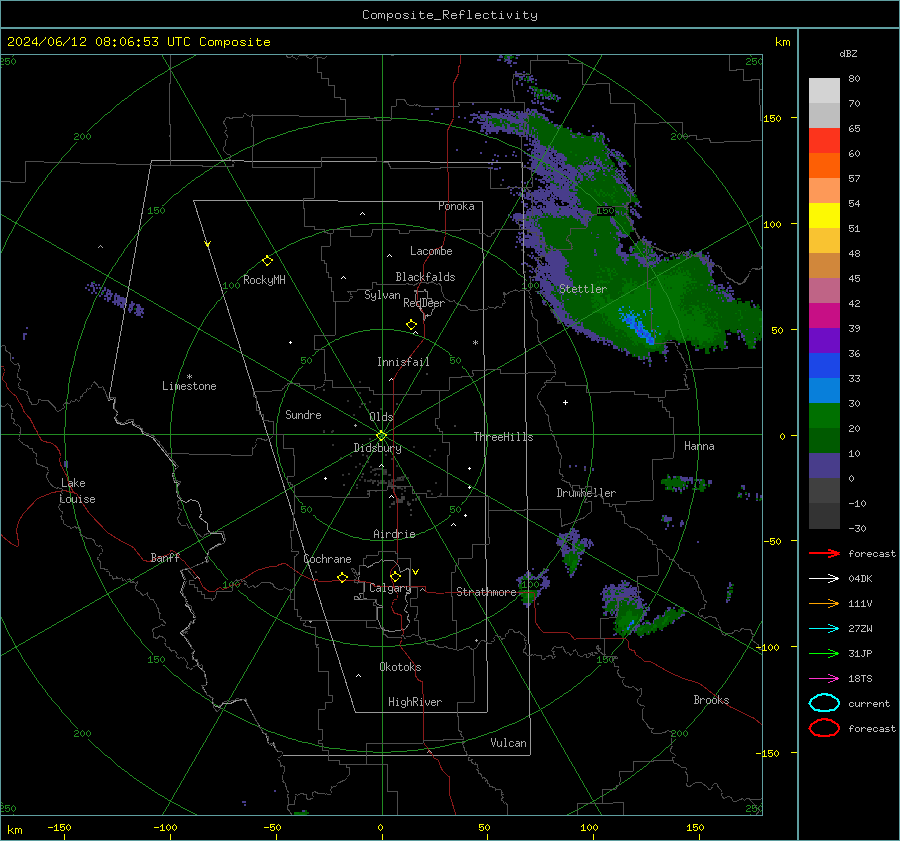Image resolution: width=900 pixels, height=841 pixels.
Task: Click the Hanna label
Action: (x=699, y=446)
